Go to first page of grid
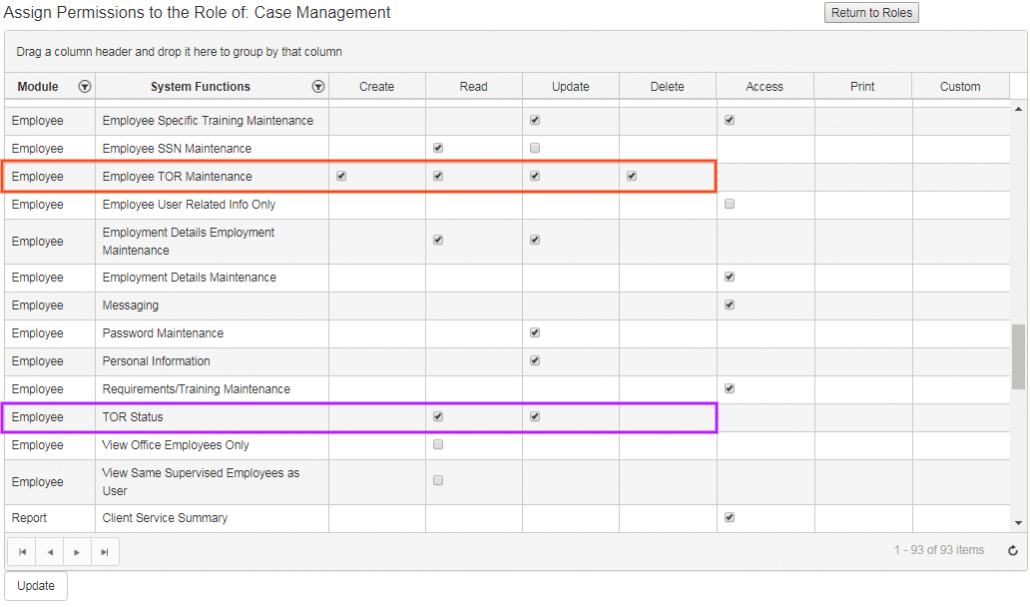The image size is (1030, 607). pyautogui.click(x=22, y=552)
